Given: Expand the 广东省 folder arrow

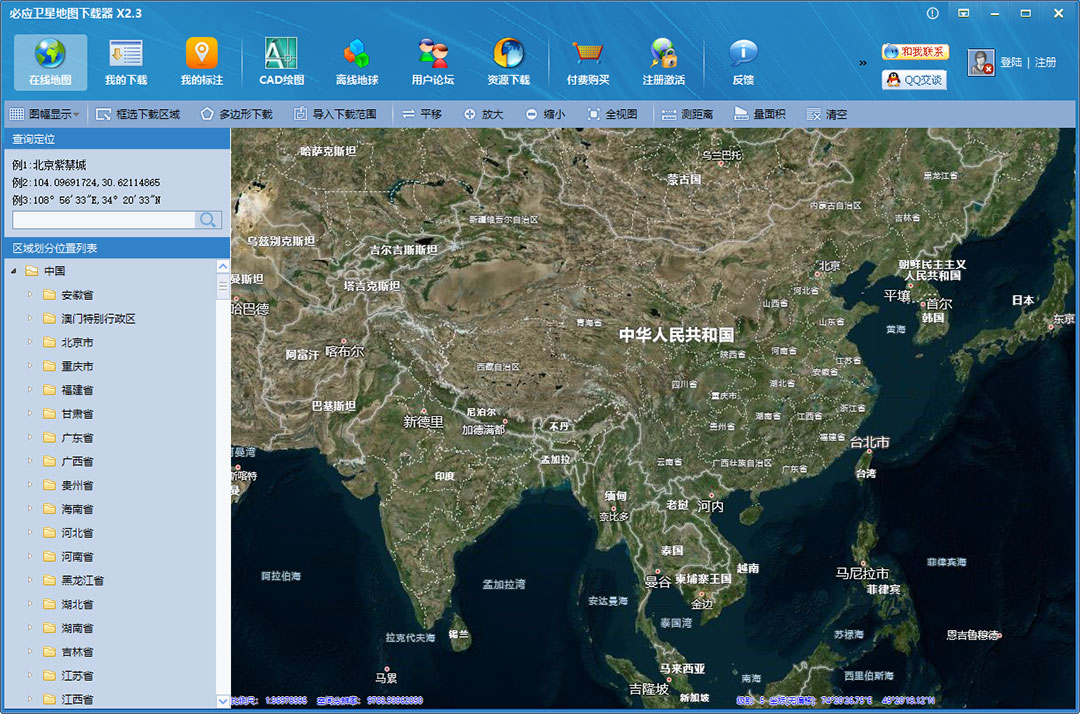Looking at the screenshot, I should coord(30,438).
